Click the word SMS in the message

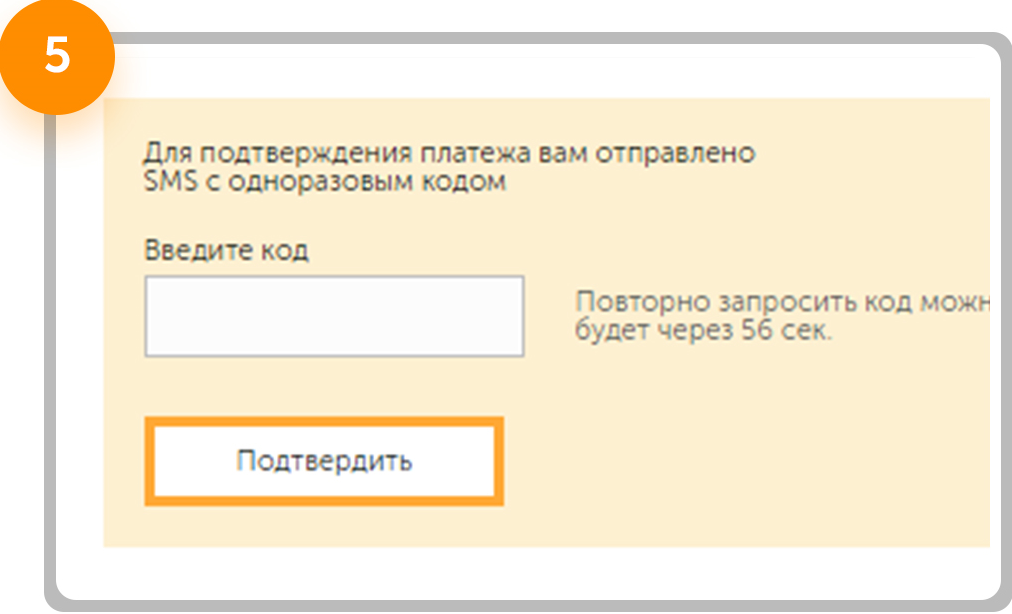click(170, 181)
